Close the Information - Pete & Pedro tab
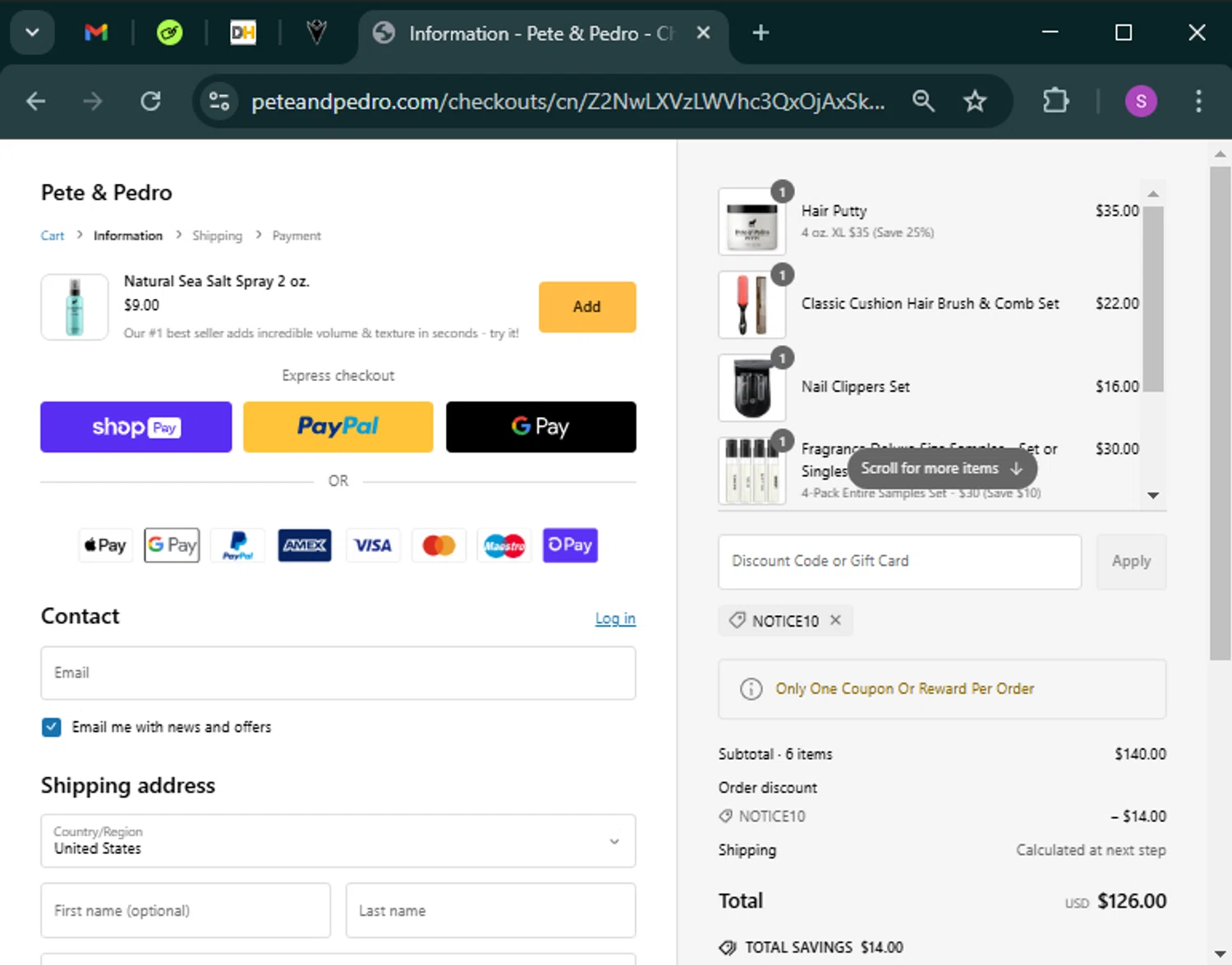The height and width of the screenshot is (965, 1232). [703, 33]
